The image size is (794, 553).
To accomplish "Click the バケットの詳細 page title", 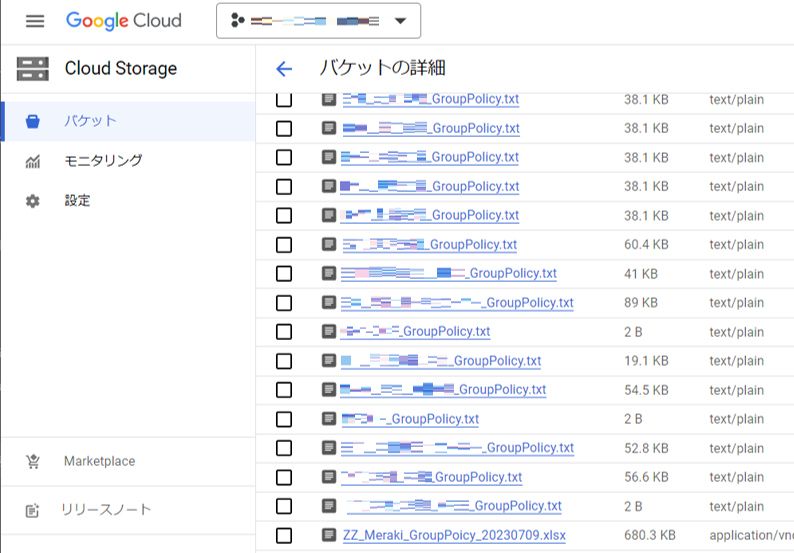I will [382, 68].
